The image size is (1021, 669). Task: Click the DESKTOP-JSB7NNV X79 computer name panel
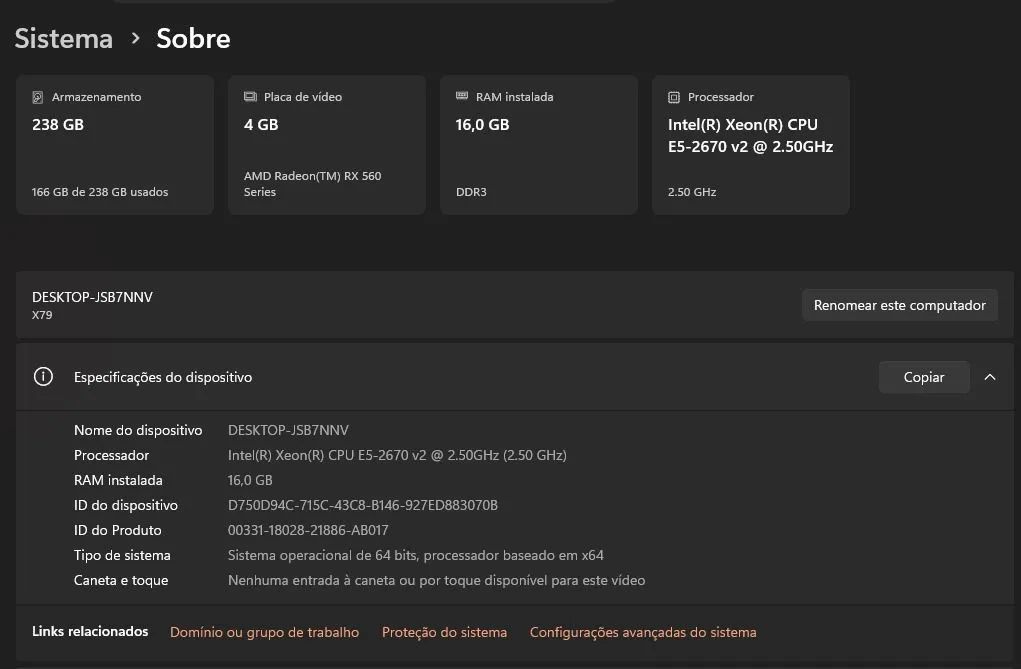pos(514,305)
